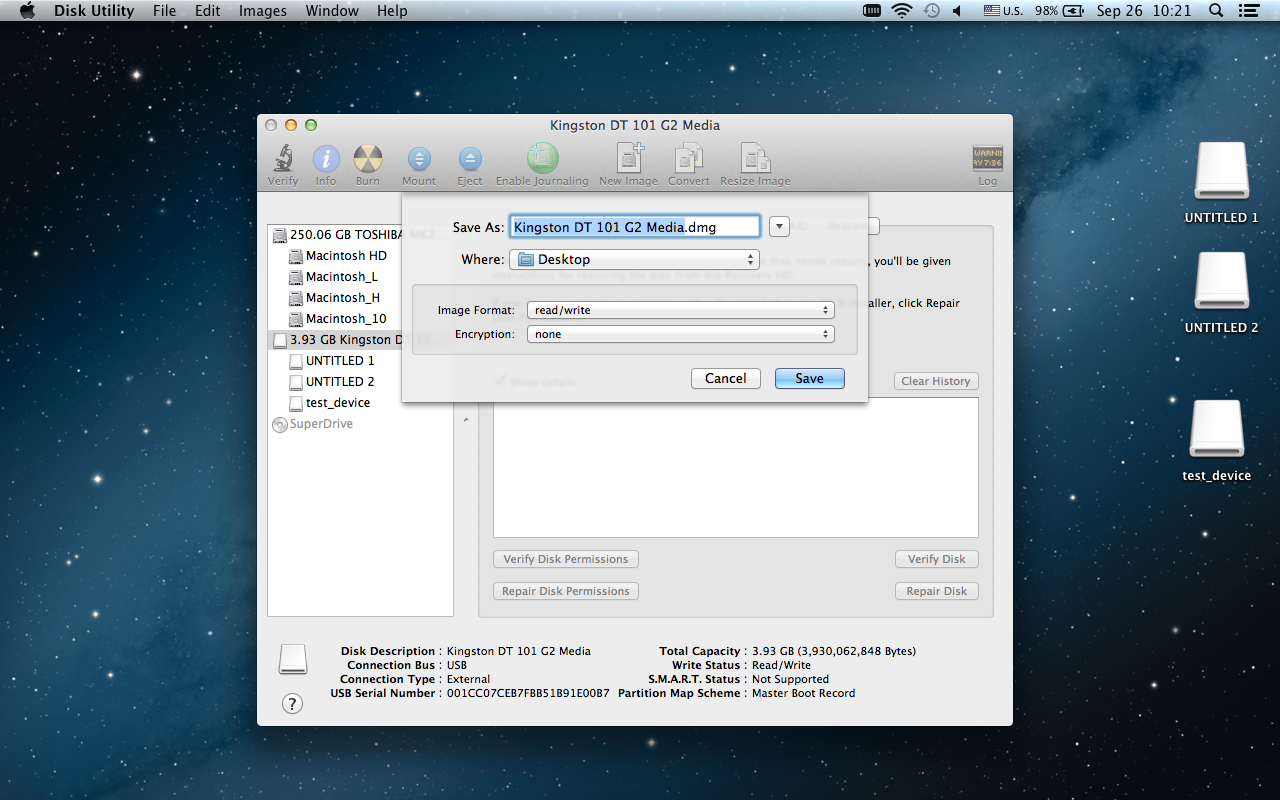
Task: Open the Encryption dropdown
Action: [681, 334]
